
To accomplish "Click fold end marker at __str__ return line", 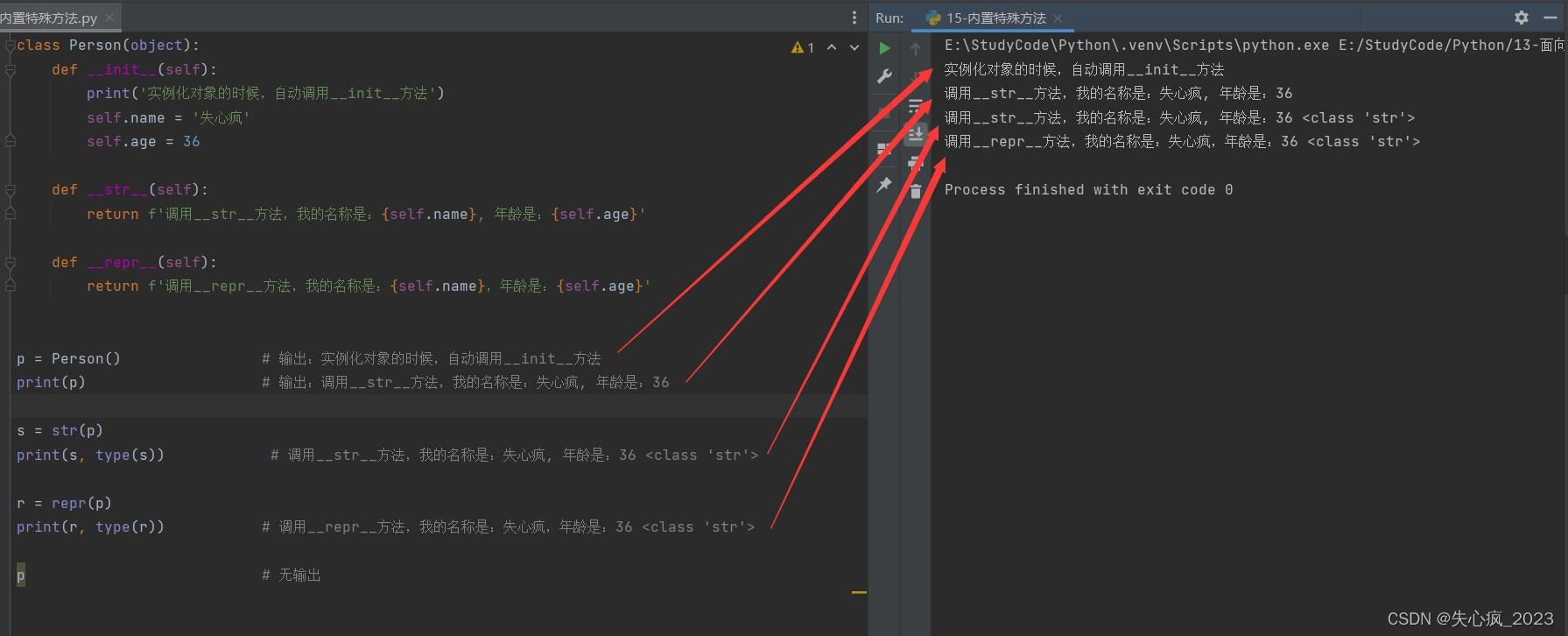I will [x=10, y=214].
